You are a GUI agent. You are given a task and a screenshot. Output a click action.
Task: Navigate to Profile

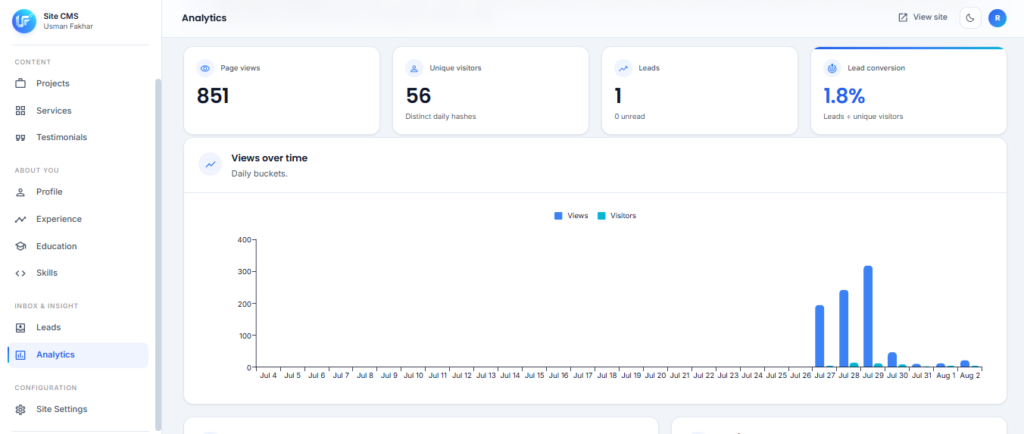tap(78, 192)
